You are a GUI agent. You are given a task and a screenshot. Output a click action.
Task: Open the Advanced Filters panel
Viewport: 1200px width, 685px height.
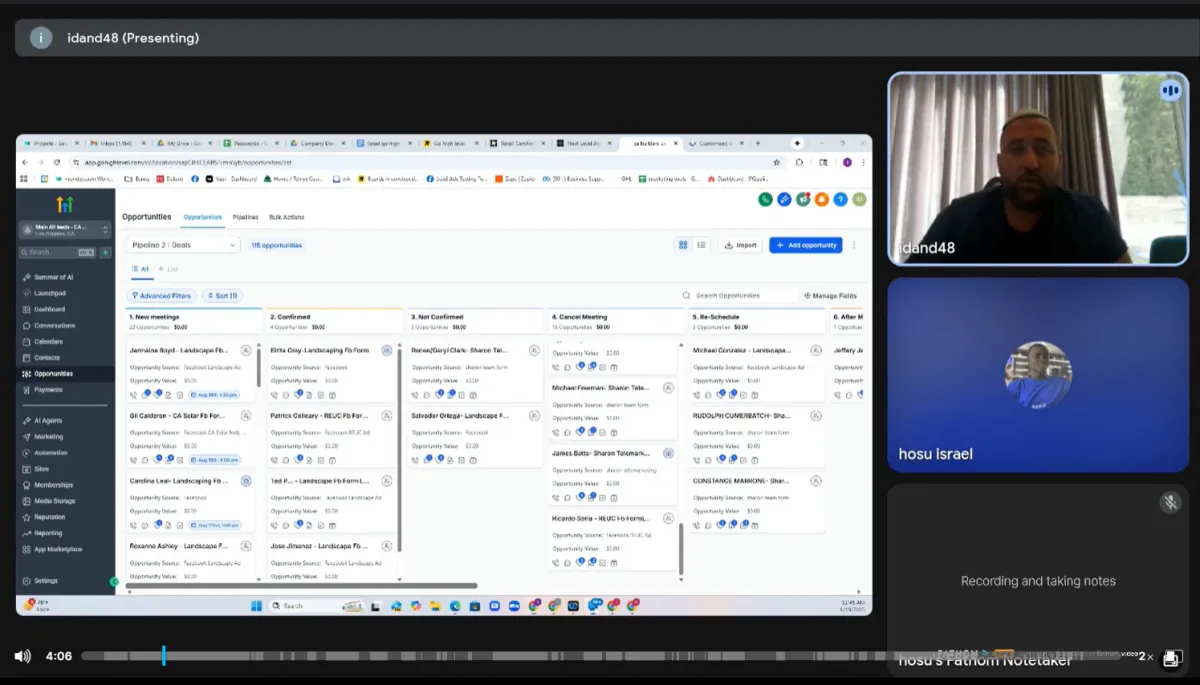[161, 296]
